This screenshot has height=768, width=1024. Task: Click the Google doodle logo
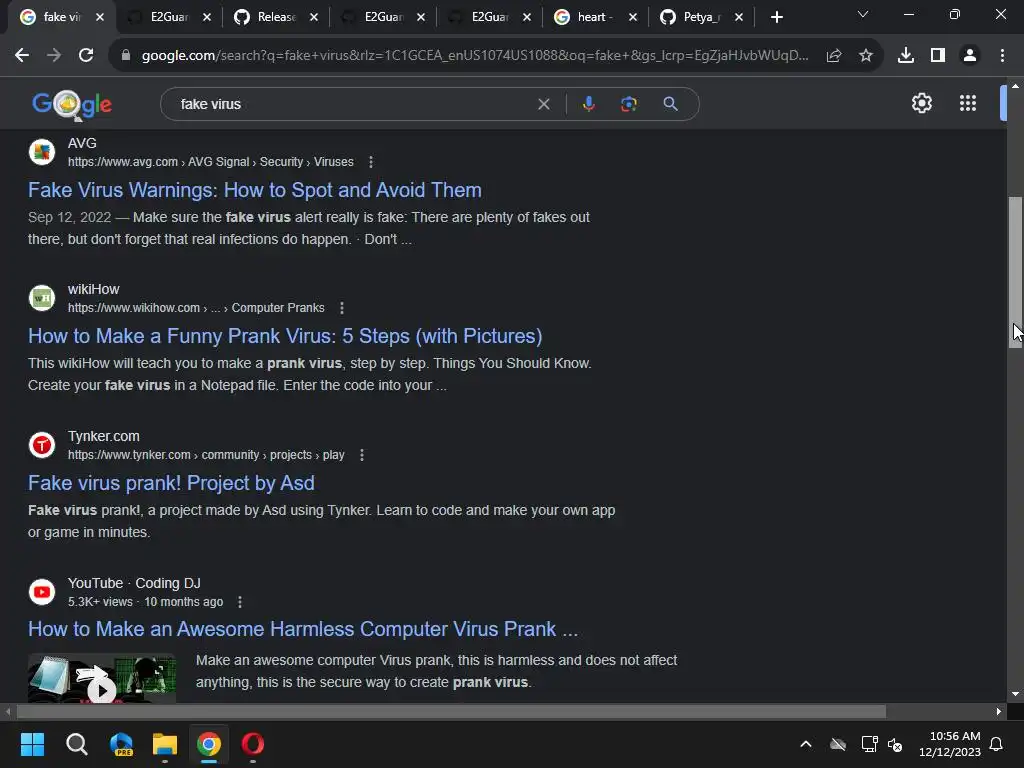point(72,105)
